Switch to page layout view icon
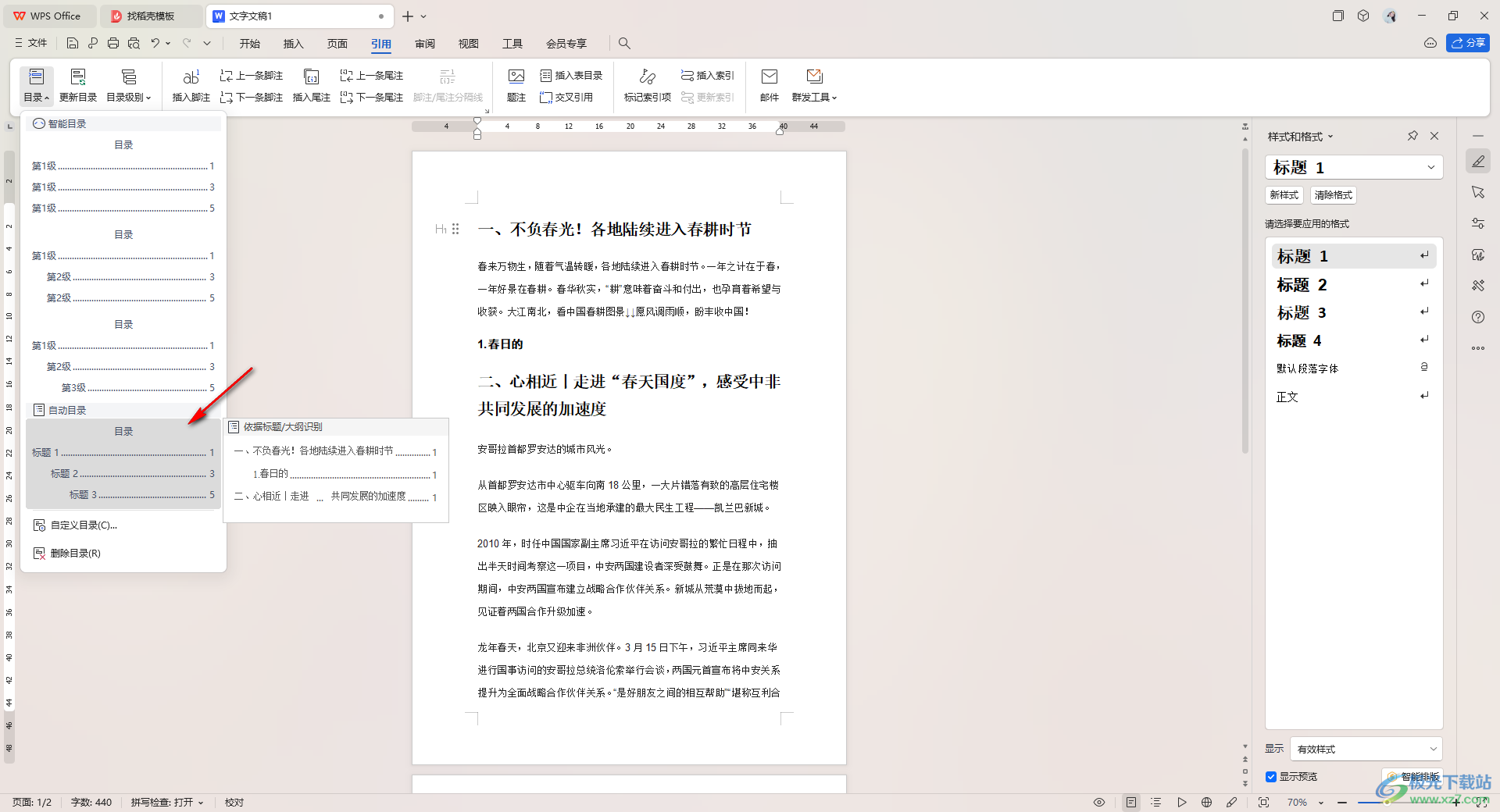 click(1131, 803)
